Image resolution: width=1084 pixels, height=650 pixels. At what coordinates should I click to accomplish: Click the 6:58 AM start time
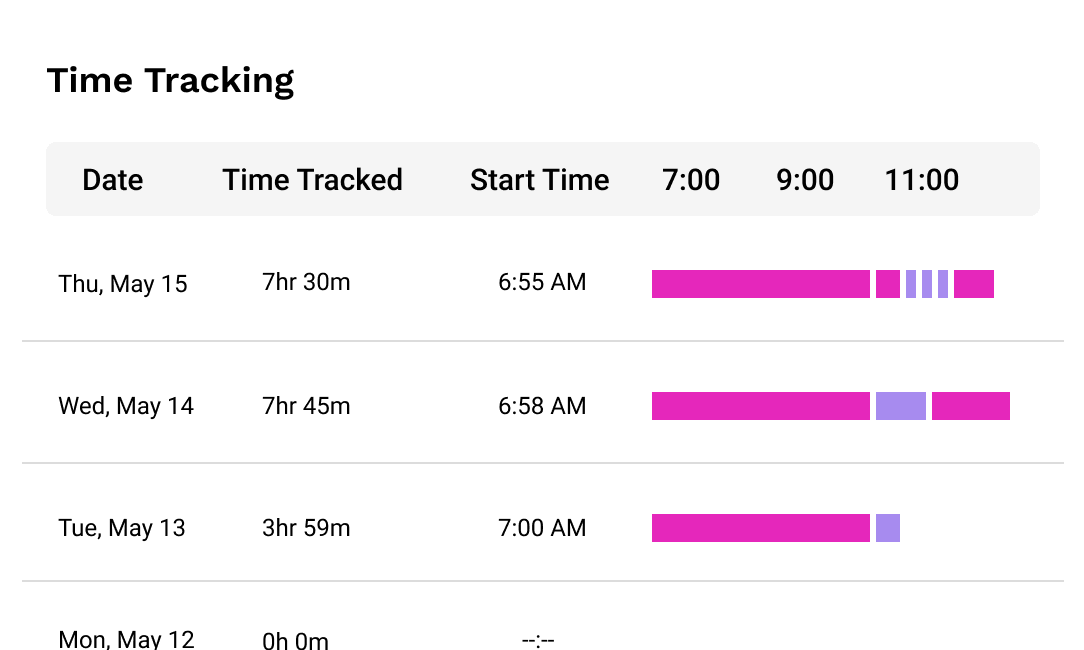click(542, 405)
